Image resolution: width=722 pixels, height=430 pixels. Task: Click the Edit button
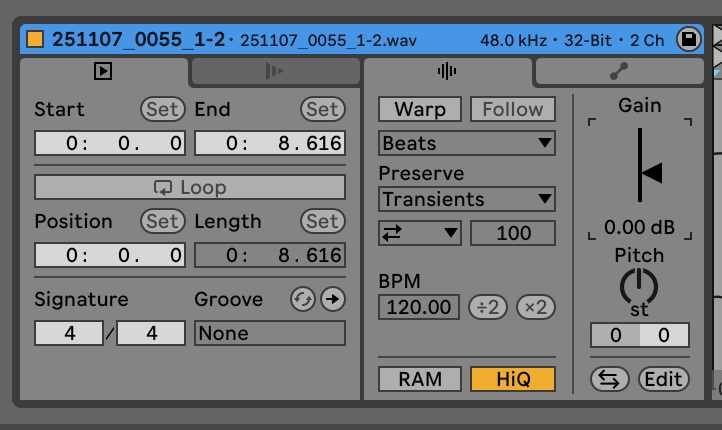(664, 379)
